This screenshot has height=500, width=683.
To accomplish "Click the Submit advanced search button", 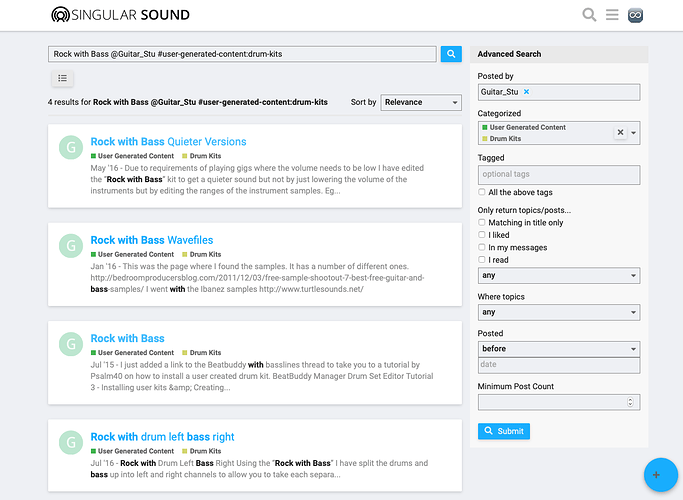I will click(x=504, y=431).
